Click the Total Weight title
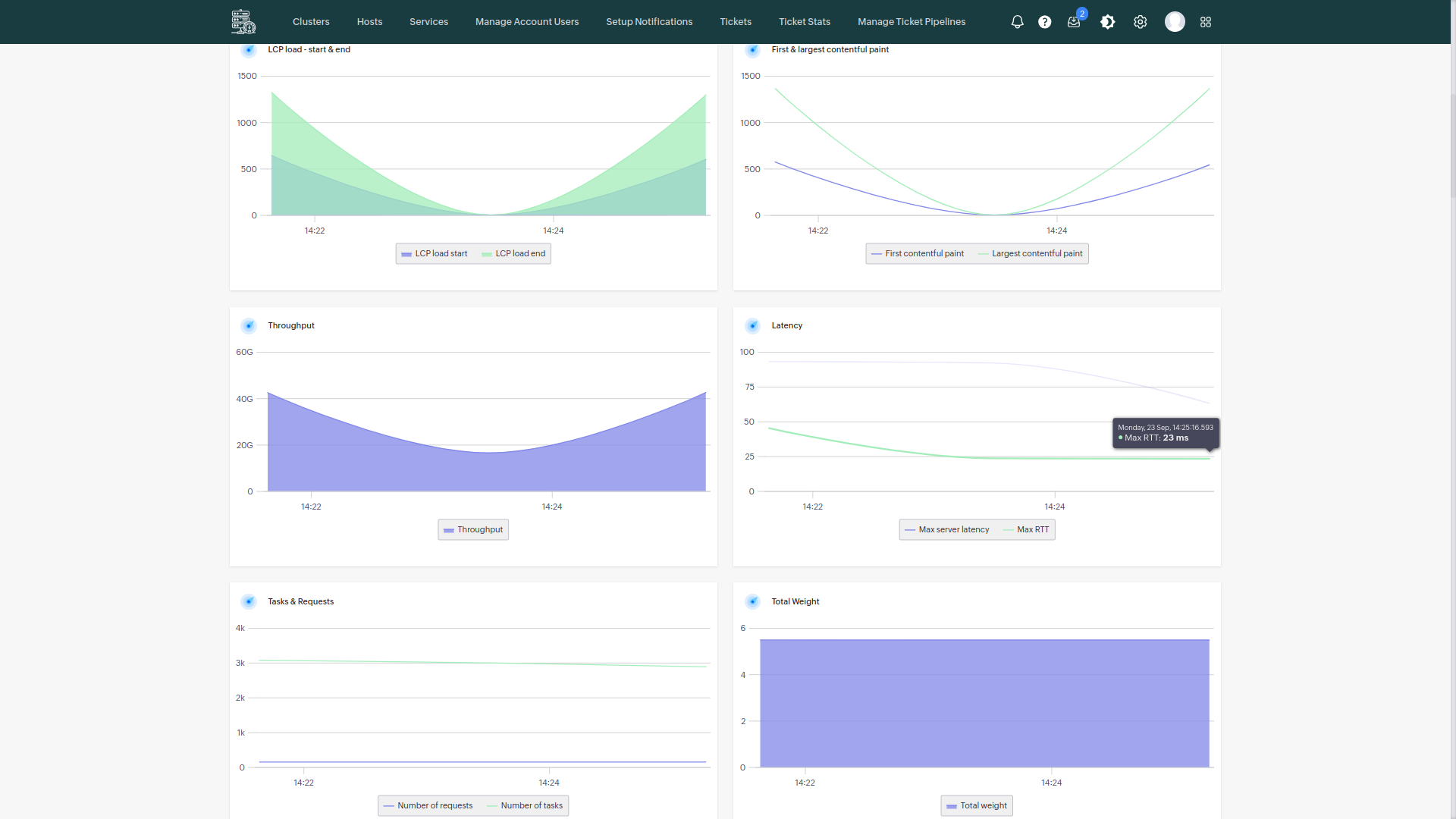 (795, 602)
